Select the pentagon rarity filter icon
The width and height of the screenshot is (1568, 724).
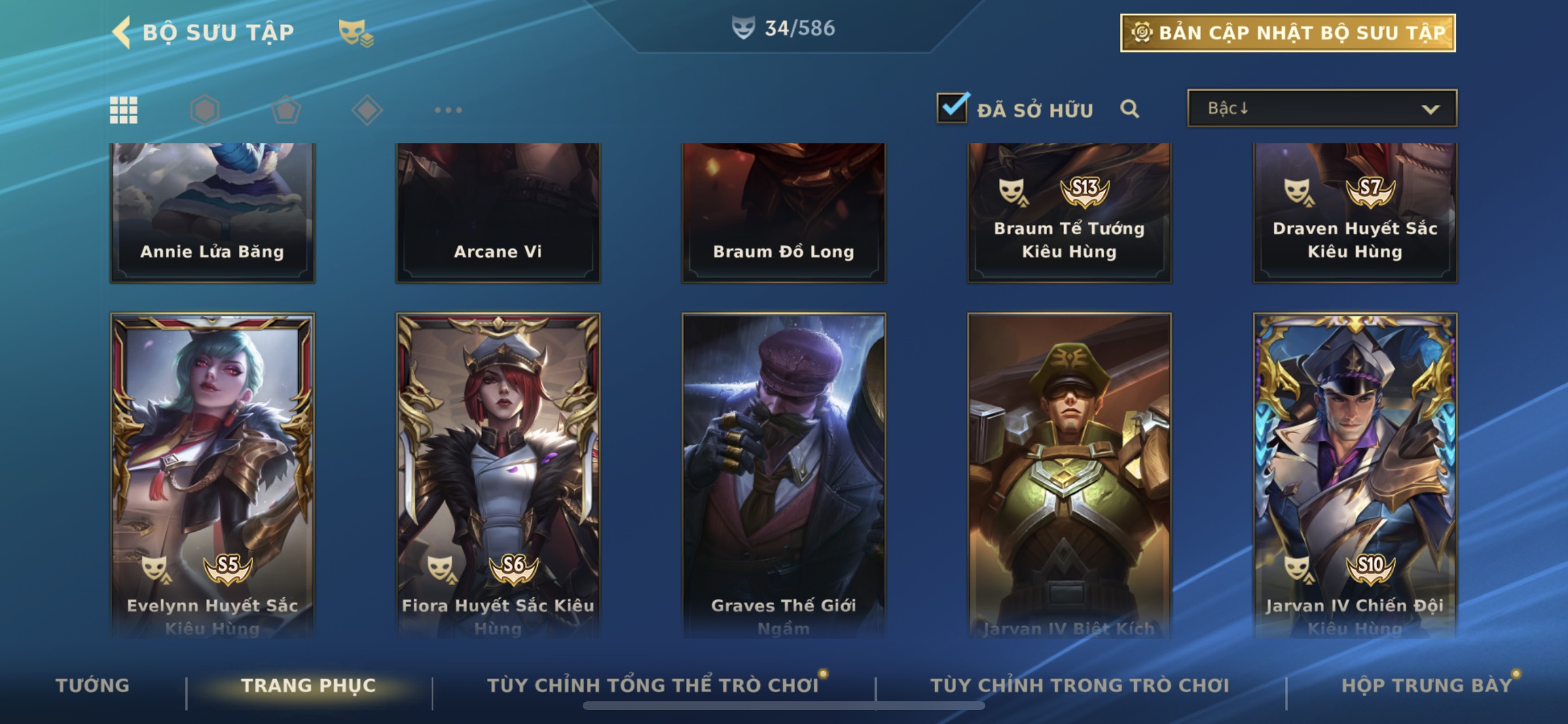point(285,110)
